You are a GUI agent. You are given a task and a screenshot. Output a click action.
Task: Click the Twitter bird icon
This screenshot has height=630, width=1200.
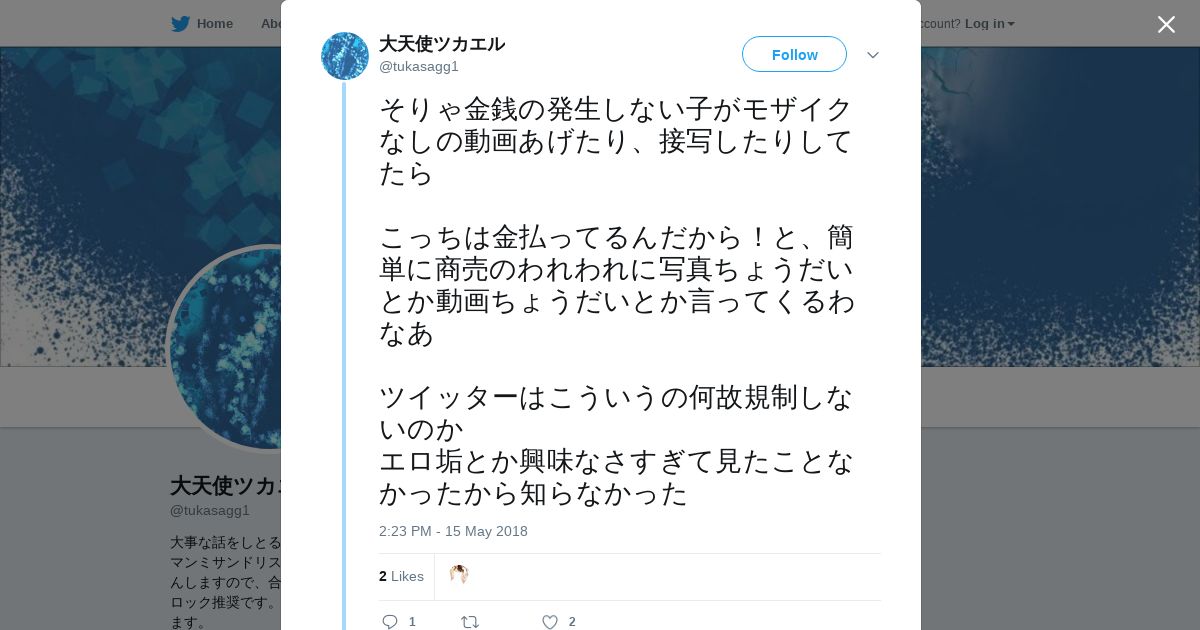180,24
